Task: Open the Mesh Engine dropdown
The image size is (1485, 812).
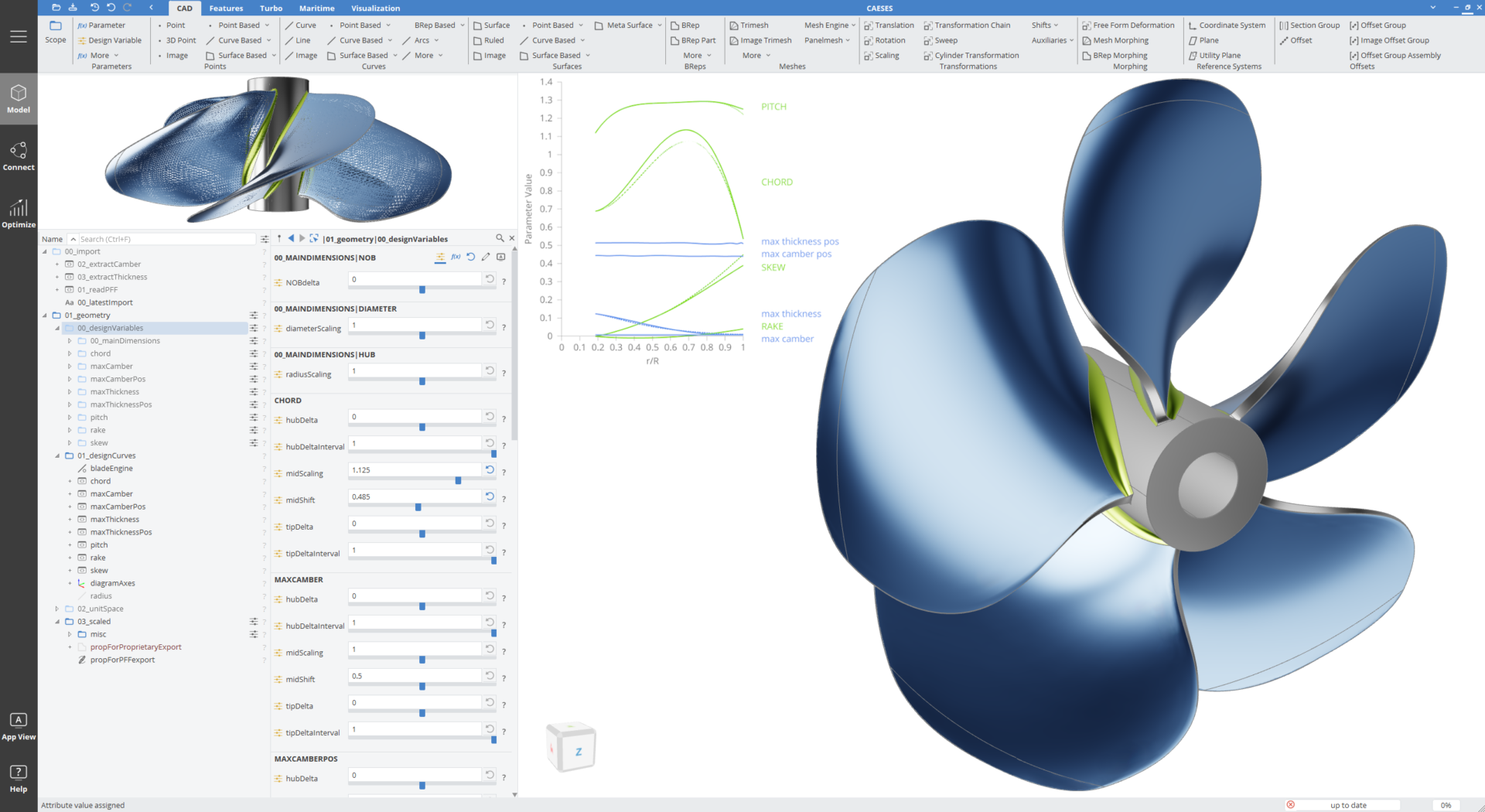Action: point(829,25)
